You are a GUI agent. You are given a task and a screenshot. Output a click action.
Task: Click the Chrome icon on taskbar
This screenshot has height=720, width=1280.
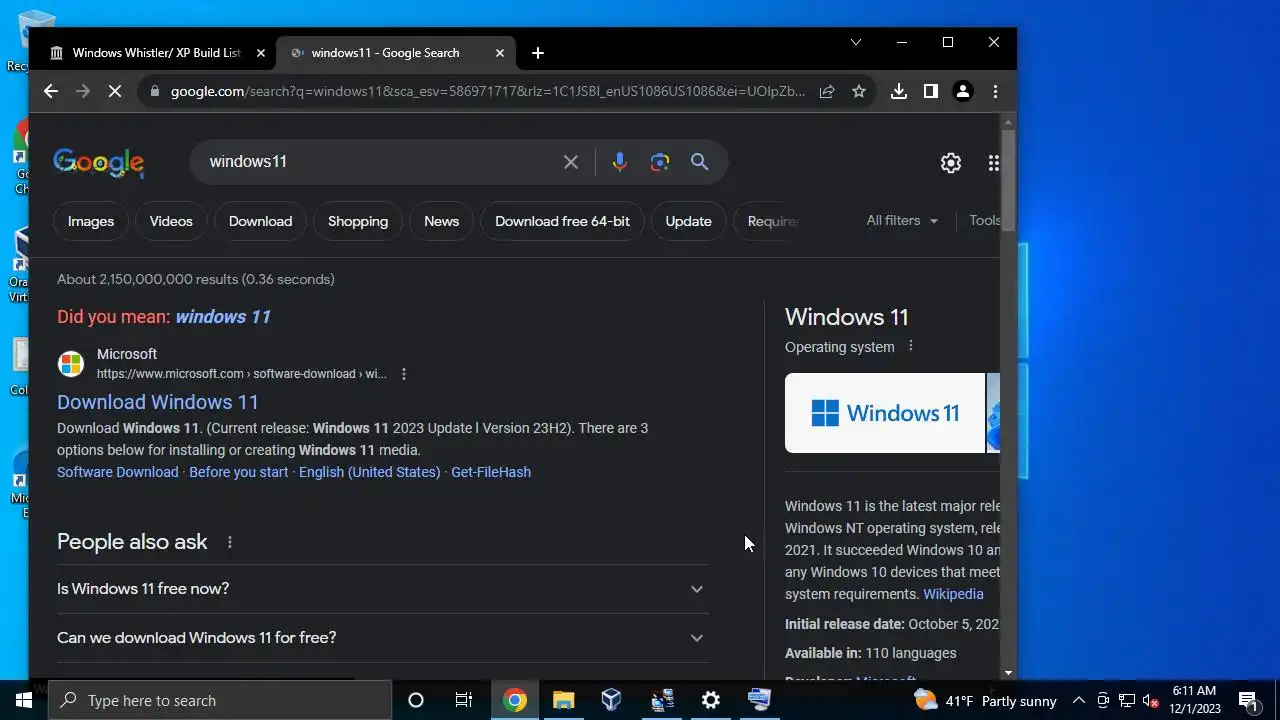pyautogui.click(x=515, y=700)
